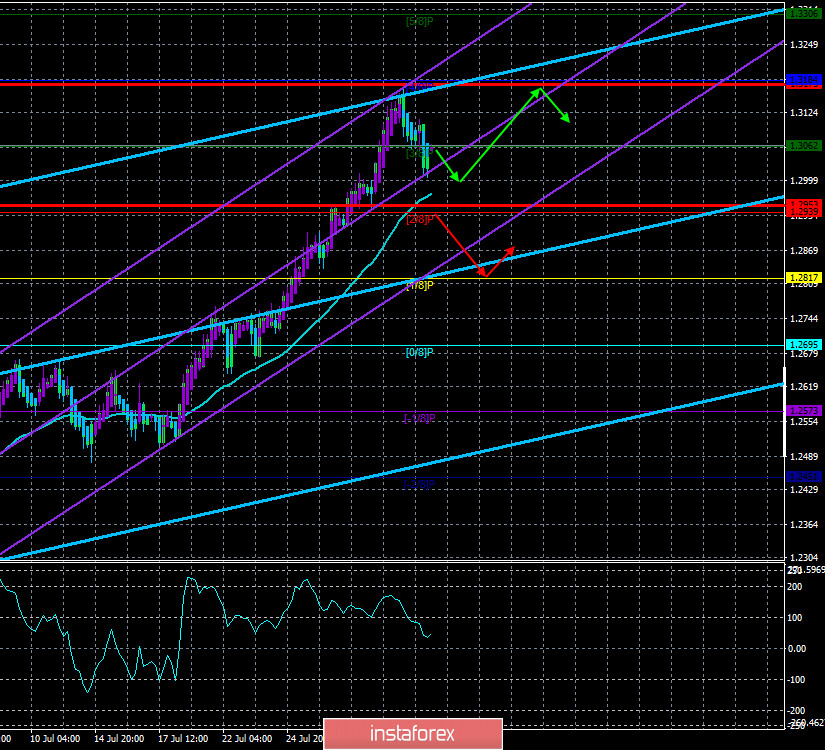
Task: Select the [0/8]P cyan level label
Action: (x=419, y=352)
